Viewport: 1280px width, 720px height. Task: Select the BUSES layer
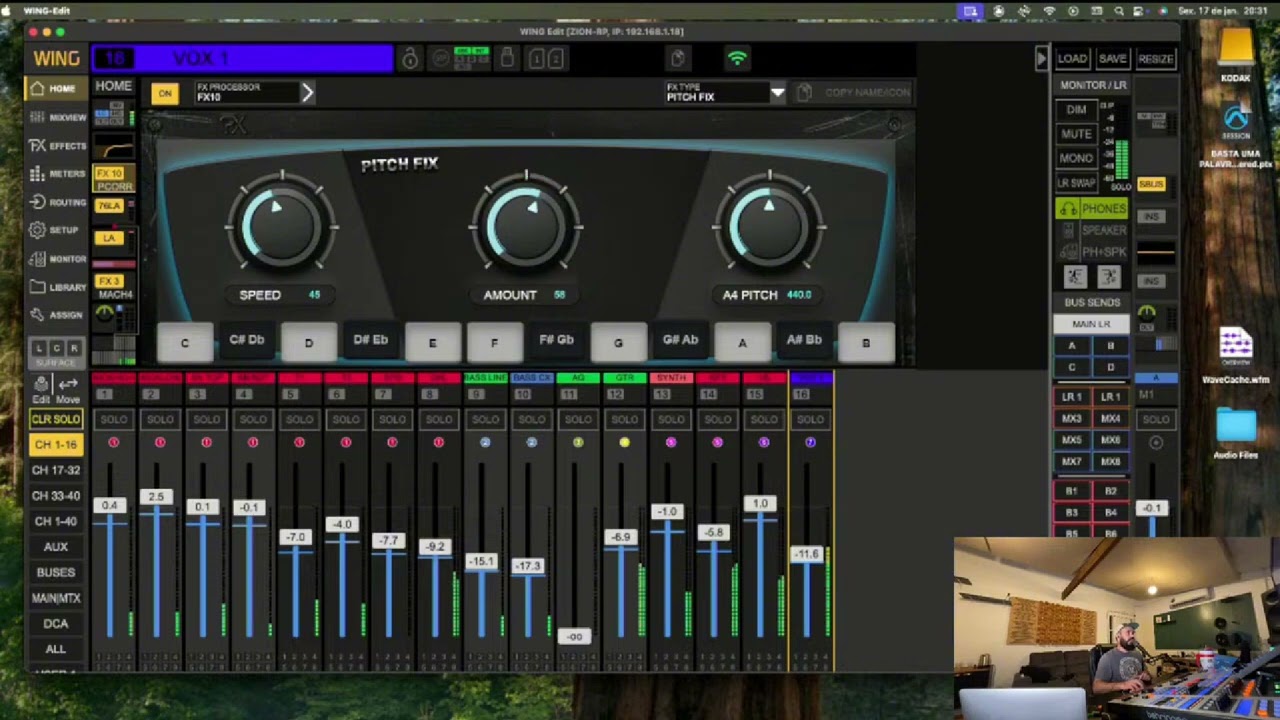point(55,572)
